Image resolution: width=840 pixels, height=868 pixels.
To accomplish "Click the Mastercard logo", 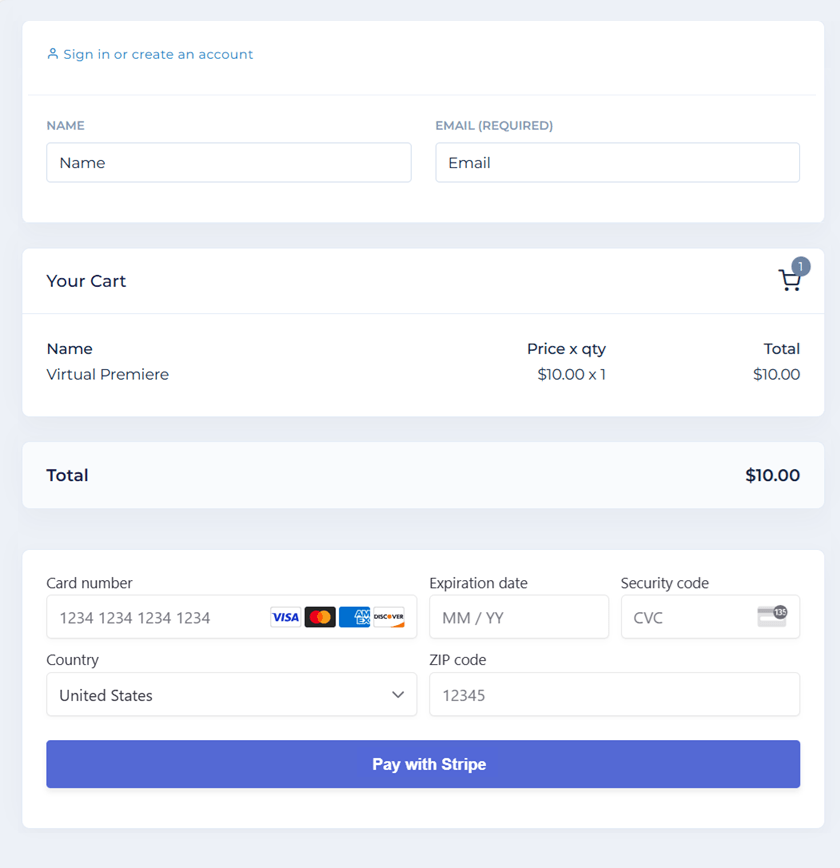I will point(320,617).
